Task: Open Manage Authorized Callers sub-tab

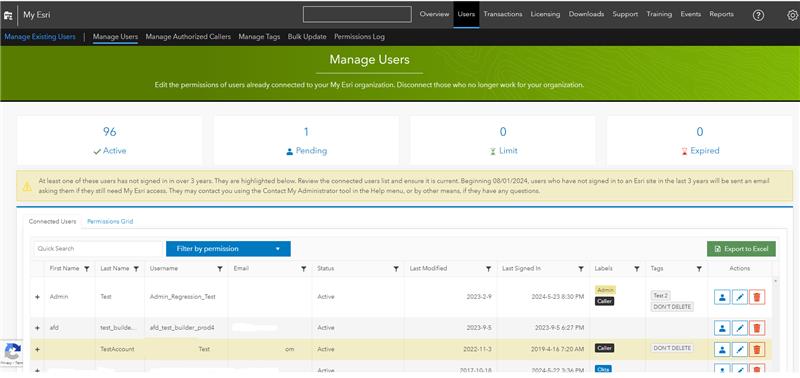Action: click(x=188, y=37)
